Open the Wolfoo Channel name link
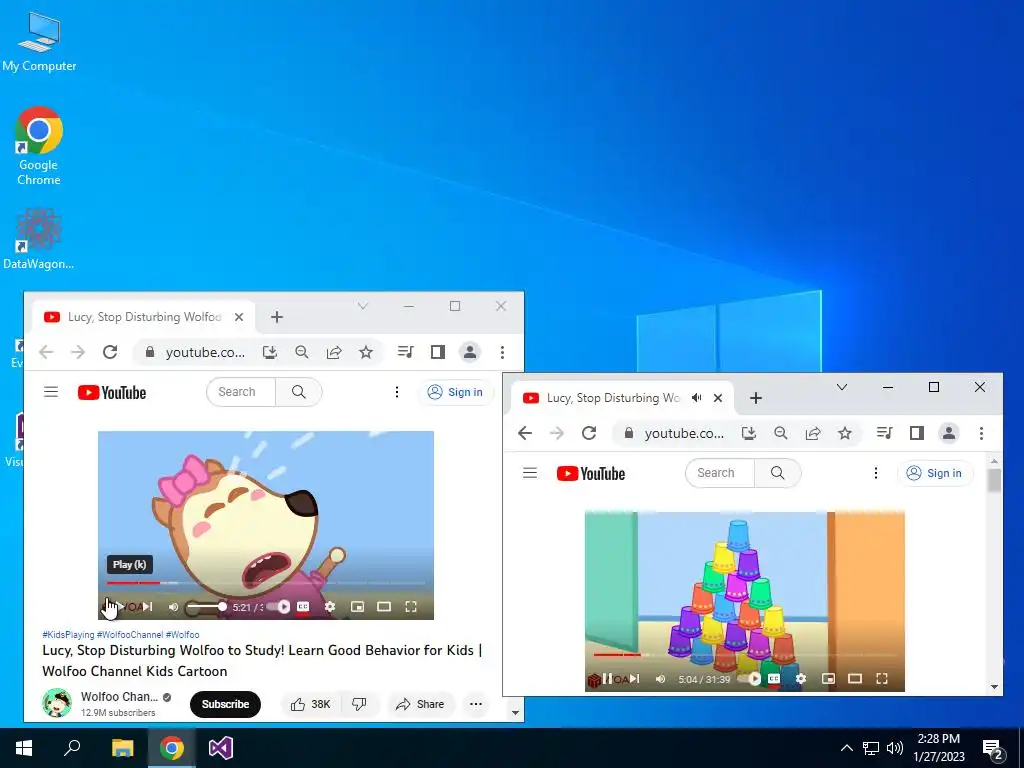 [120, 697]
